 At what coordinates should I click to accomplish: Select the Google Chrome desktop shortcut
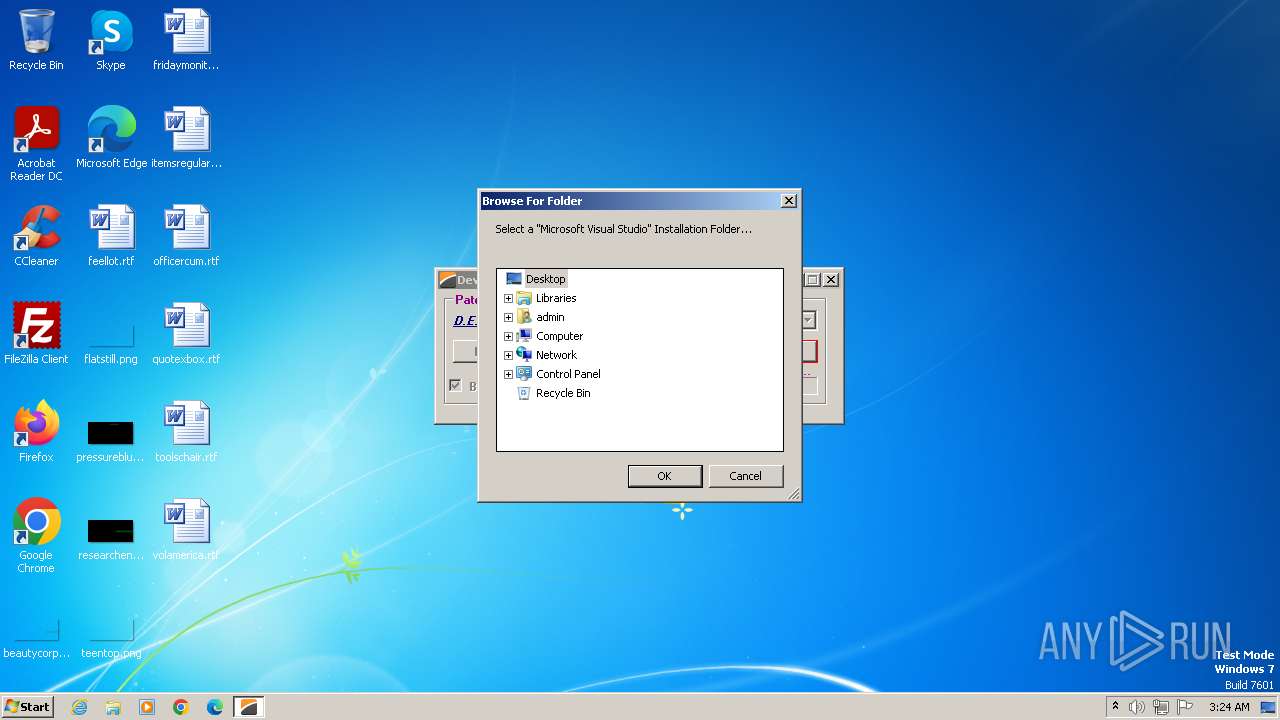[x=36, y=536]
